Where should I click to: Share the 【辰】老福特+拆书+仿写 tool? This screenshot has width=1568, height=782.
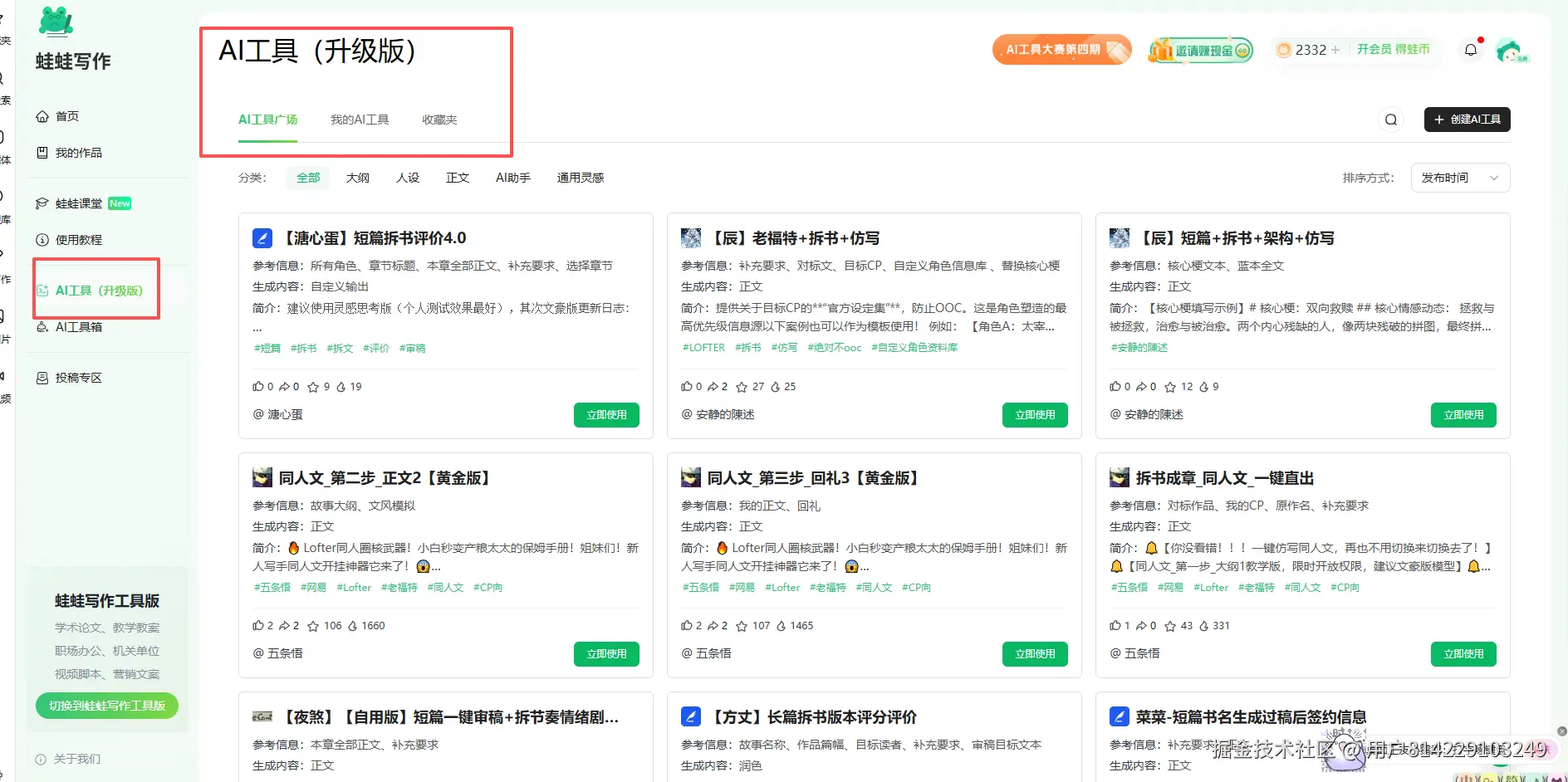coord(713,387)
